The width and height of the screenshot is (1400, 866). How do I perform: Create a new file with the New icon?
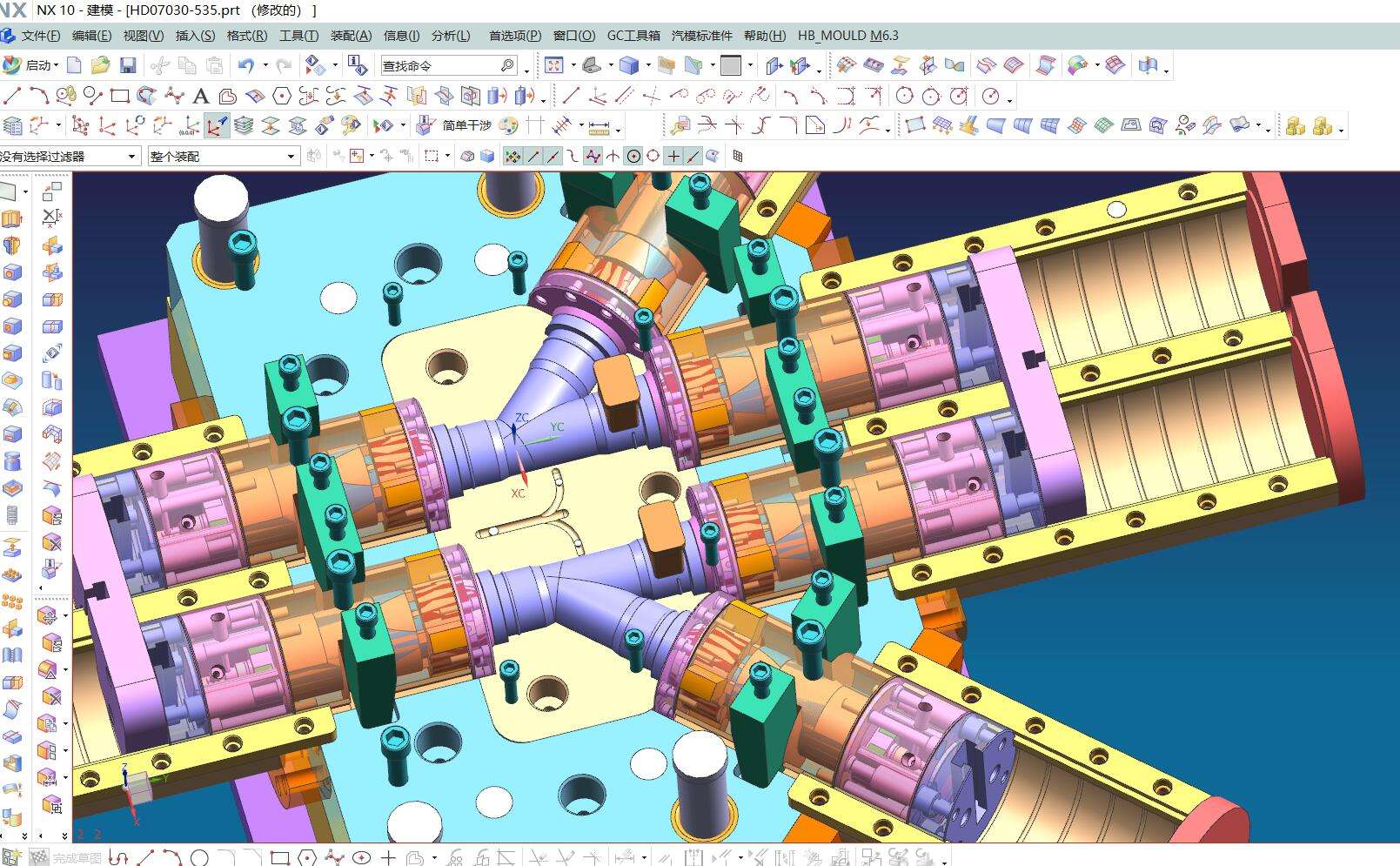(74, 65)
